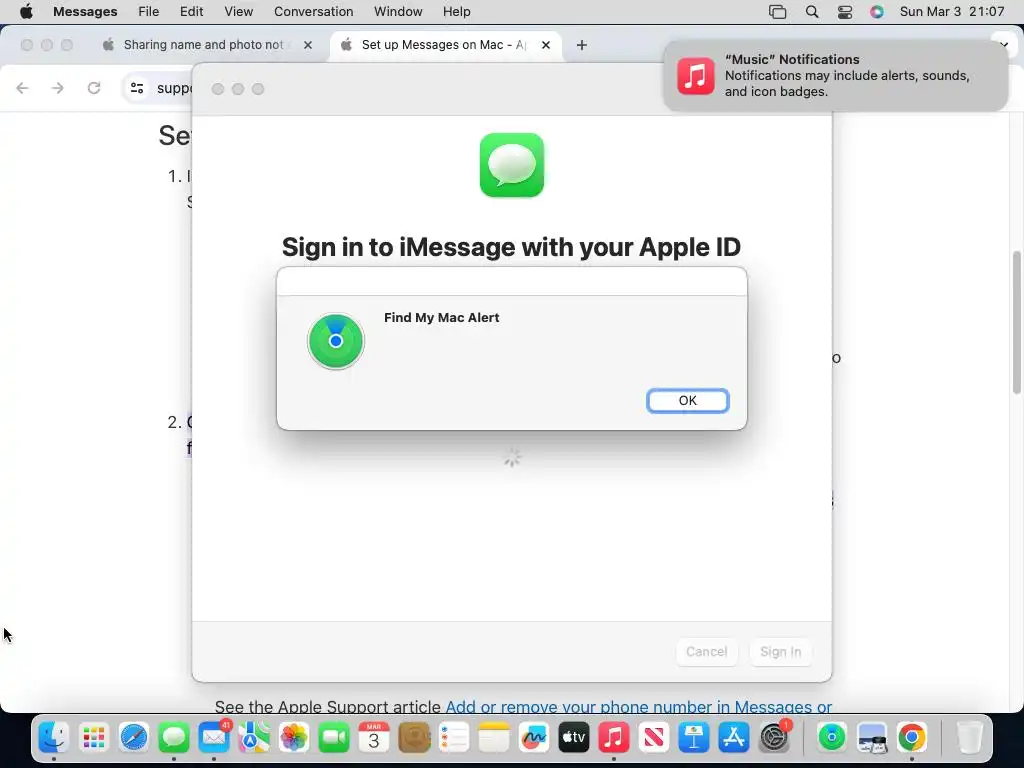Open the Conversation menu
Screen dimensions: 1024x768
click(313, 12)
